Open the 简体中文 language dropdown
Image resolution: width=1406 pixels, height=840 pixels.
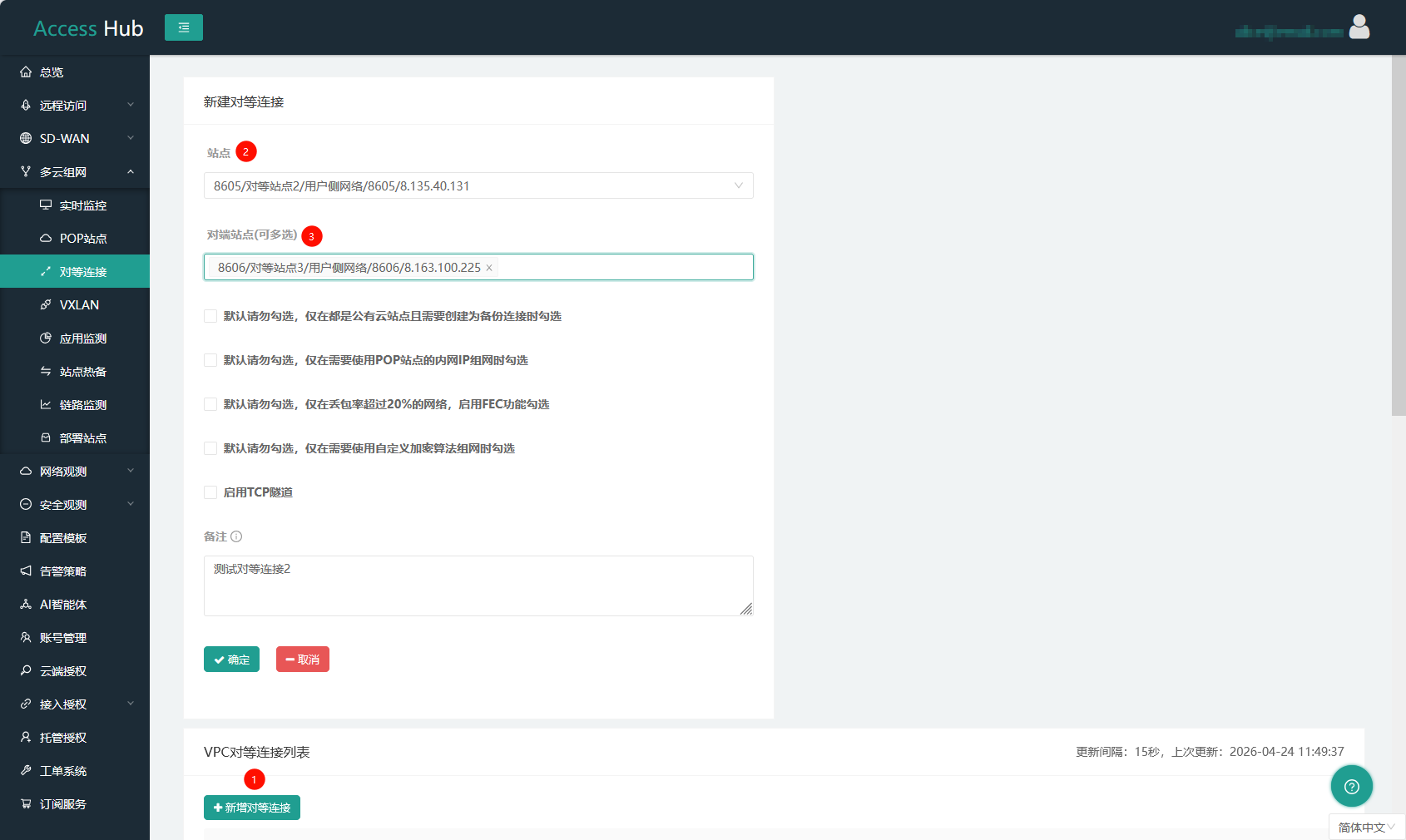pyautogui.click(x=1367, y=828)
